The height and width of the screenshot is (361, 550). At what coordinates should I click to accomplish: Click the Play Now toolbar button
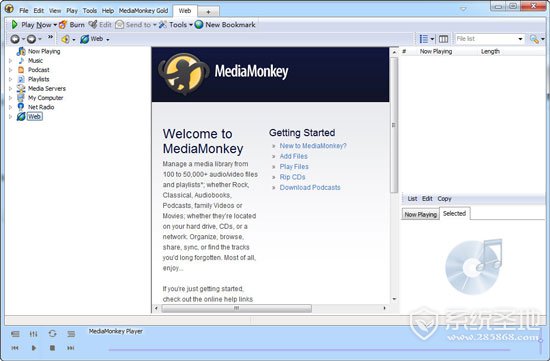[31, 25]
